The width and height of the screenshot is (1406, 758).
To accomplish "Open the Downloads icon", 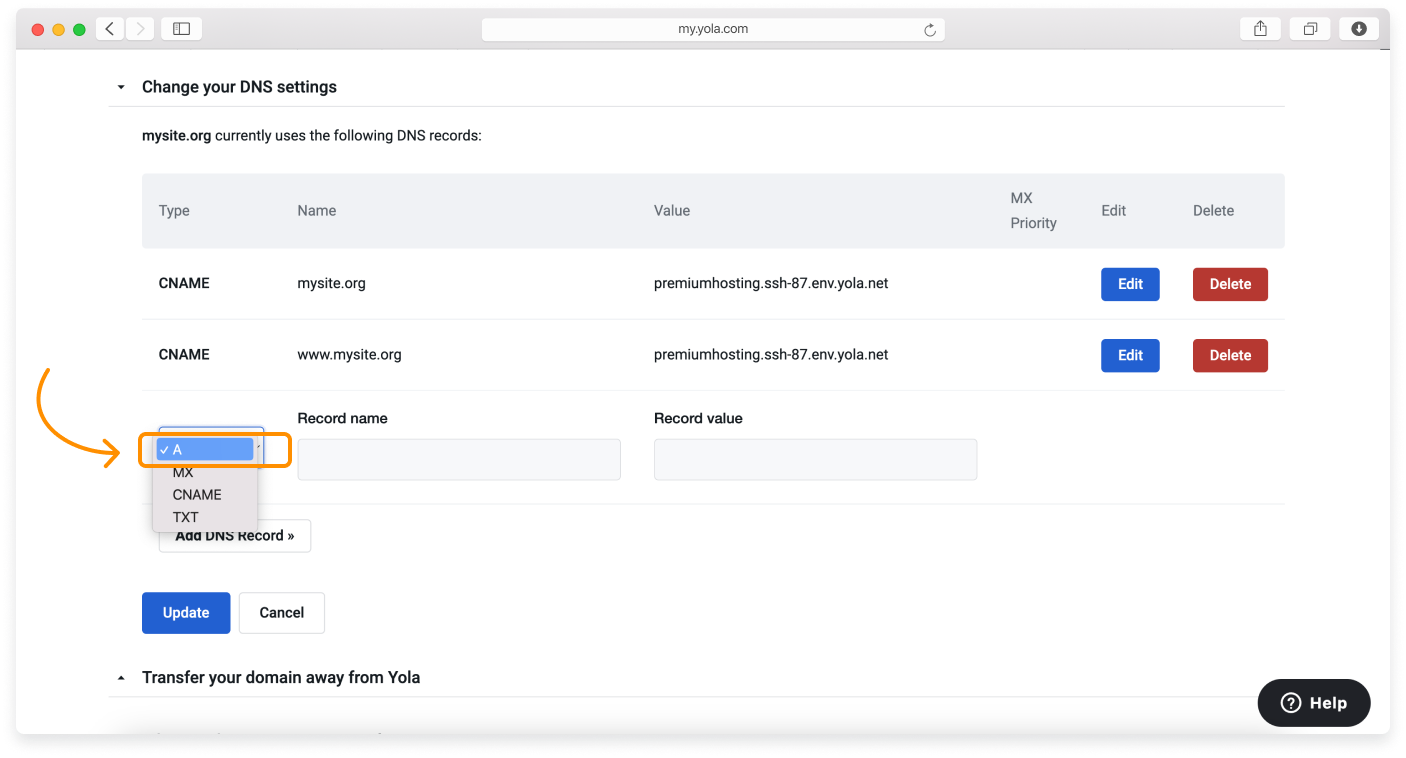I will click(x=1358, y=28).
